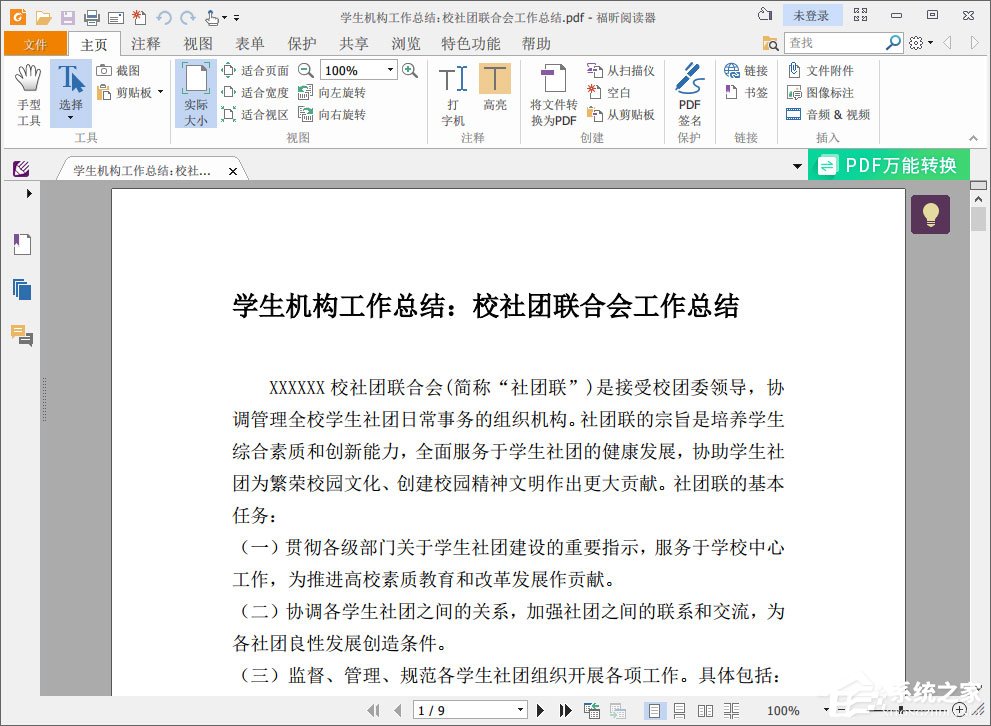Click the green PDF万能转换 button
Viewport: 991px width, 726px height.
(x=886, y=165)
